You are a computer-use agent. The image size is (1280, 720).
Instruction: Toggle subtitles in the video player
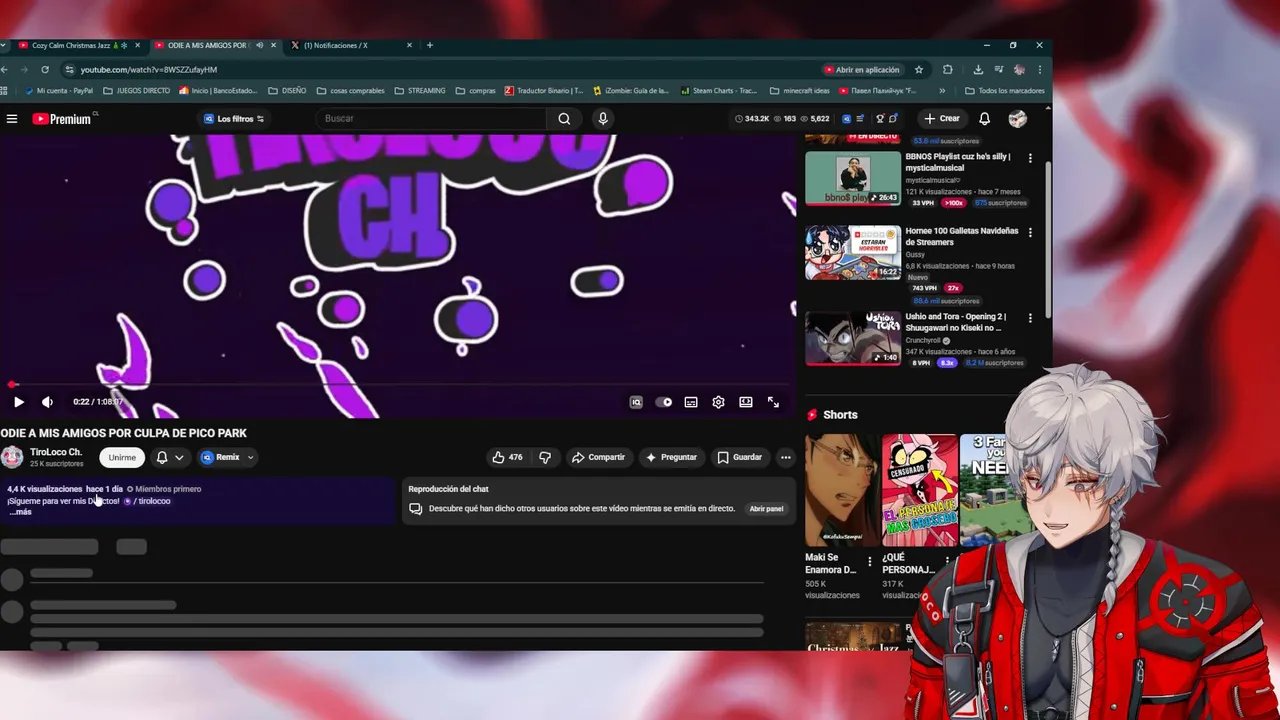[691, 402]
